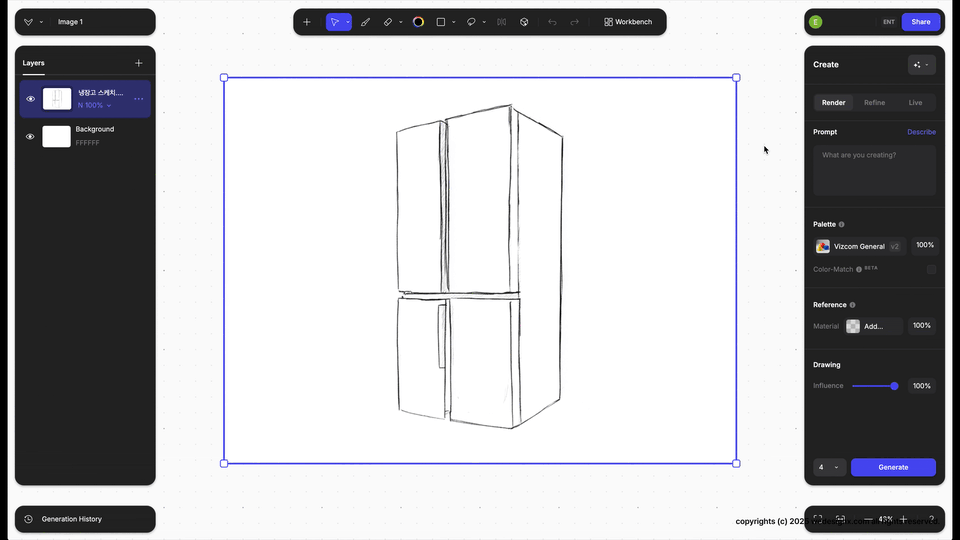Hide the sketch layer via eye icon

coord(30,99)
